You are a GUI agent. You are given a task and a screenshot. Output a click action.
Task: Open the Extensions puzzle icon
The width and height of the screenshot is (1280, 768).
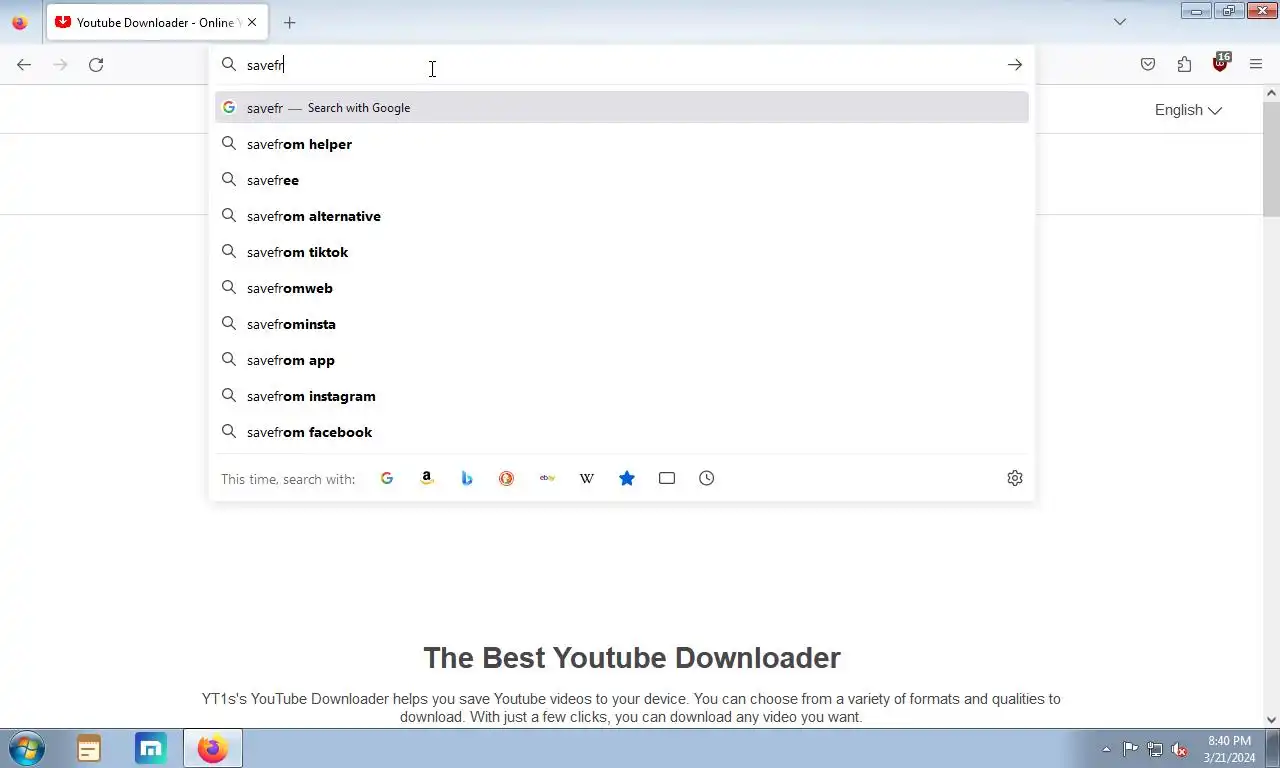click(x=1184, y=65)
